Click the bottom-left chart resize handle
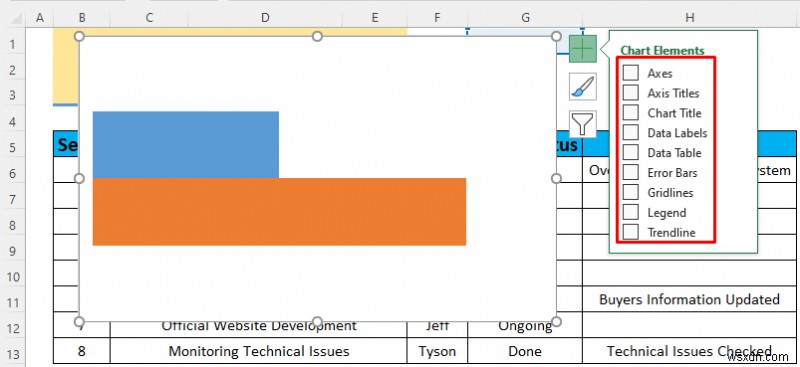Image resolution: width=800 pixels, height=367 pixels. 79,321
